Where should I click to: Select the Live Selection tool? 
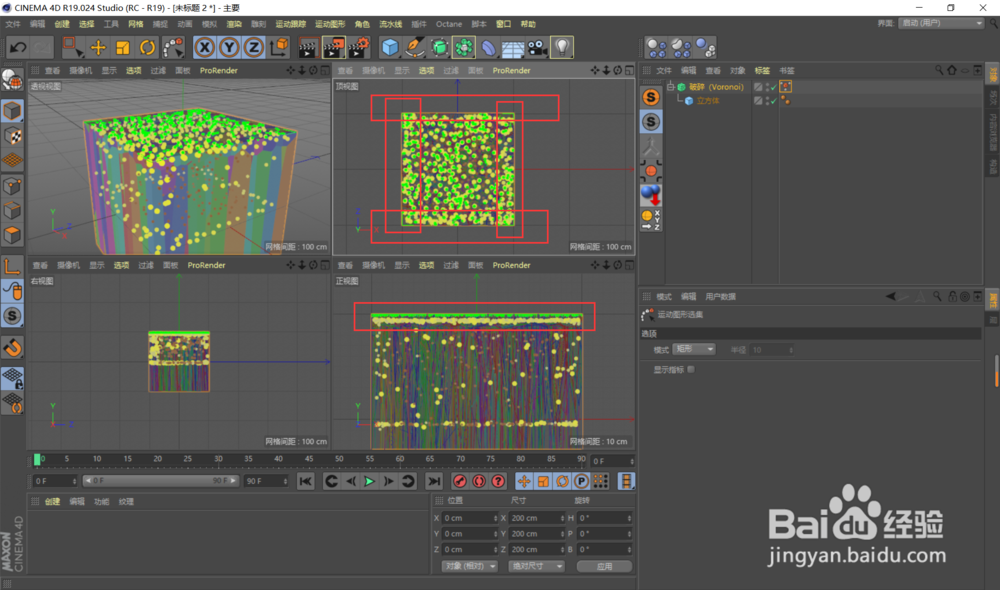tap(72, 48)
